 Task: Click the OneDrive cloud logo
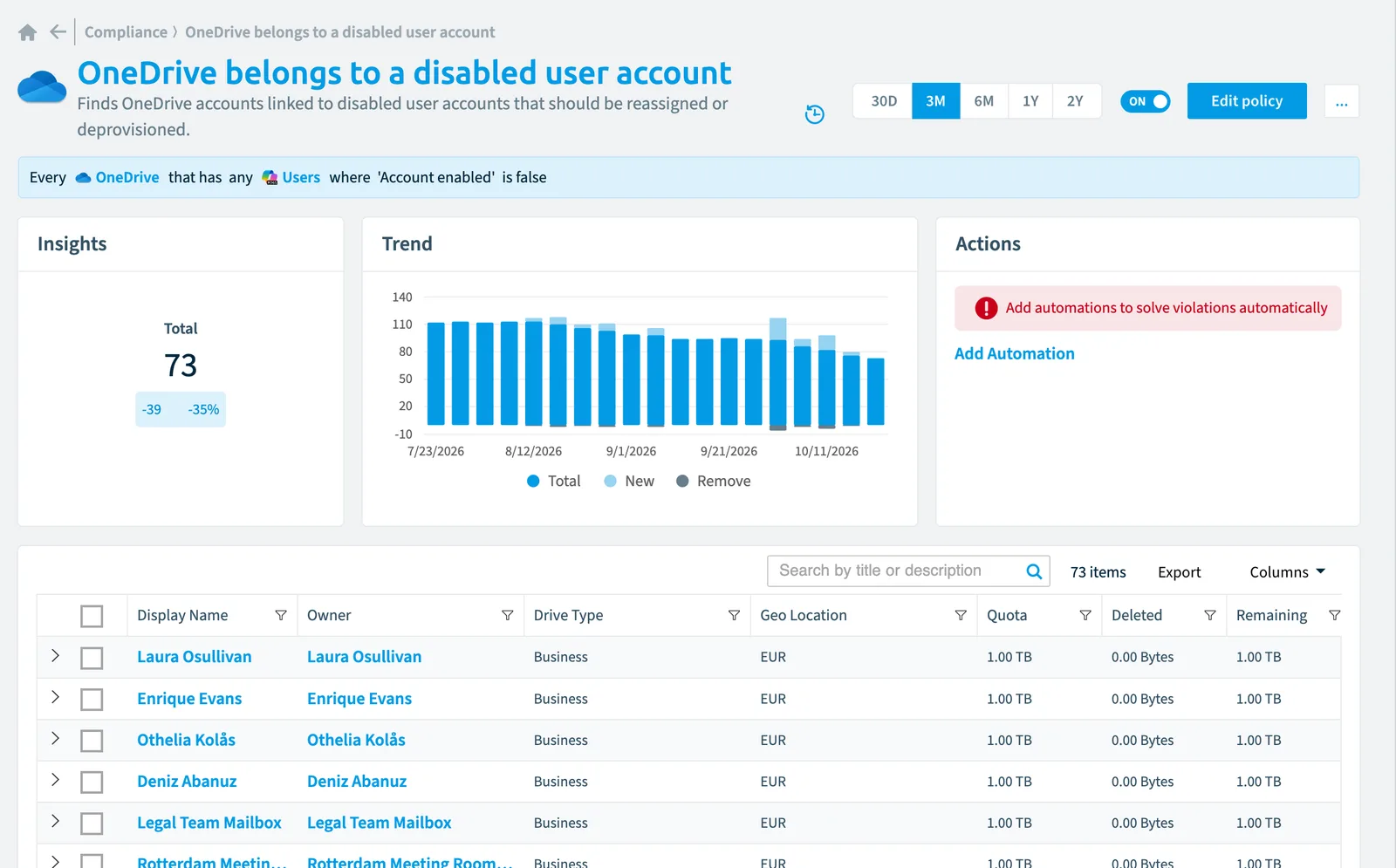42,87
